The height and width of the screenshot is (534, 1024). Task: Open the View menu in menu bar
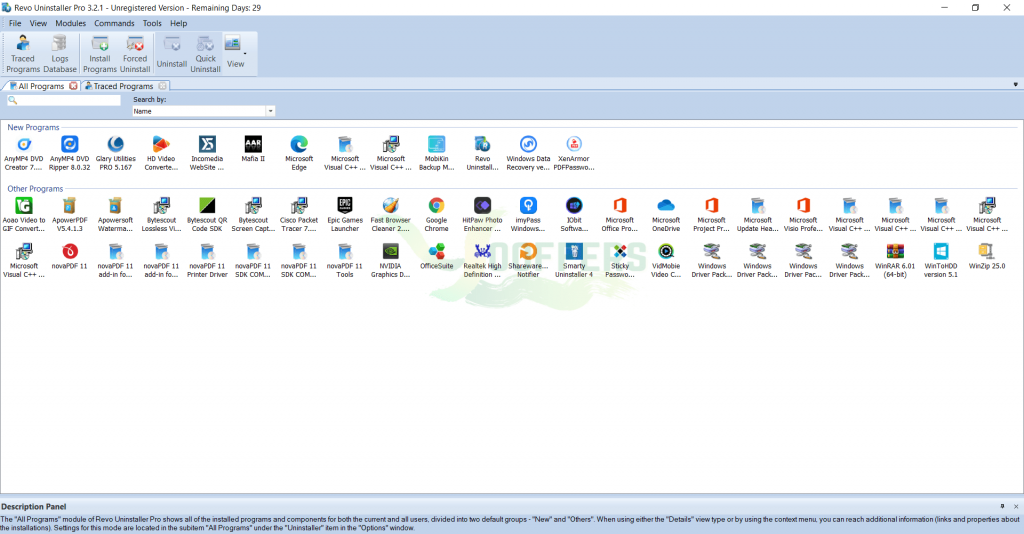(x=39, y=23)
